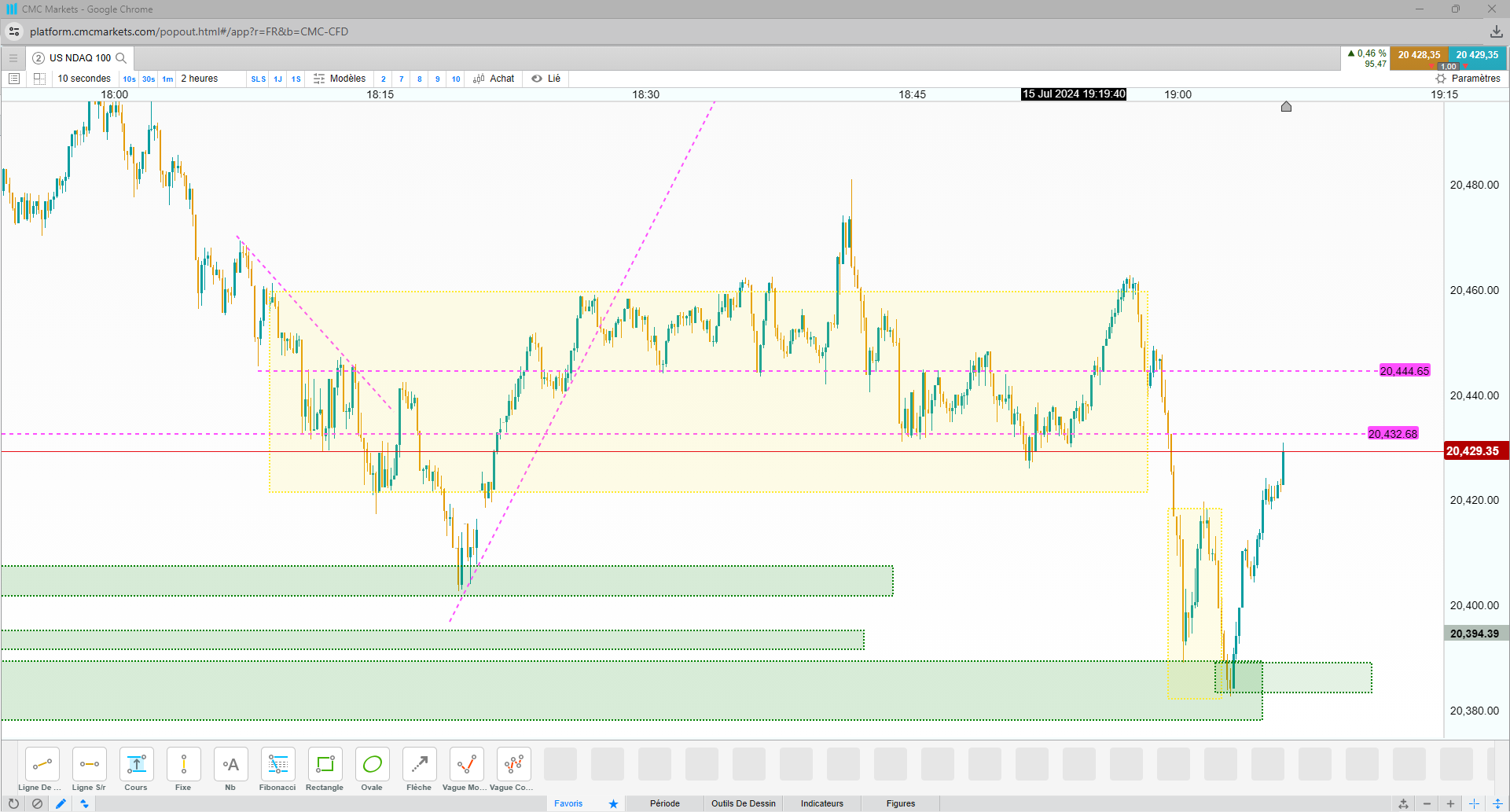Image resolution: width=1510 pixels, height=812 pixels.
Task: Open the 2 heures range dropdown
Action: point(200,79)
